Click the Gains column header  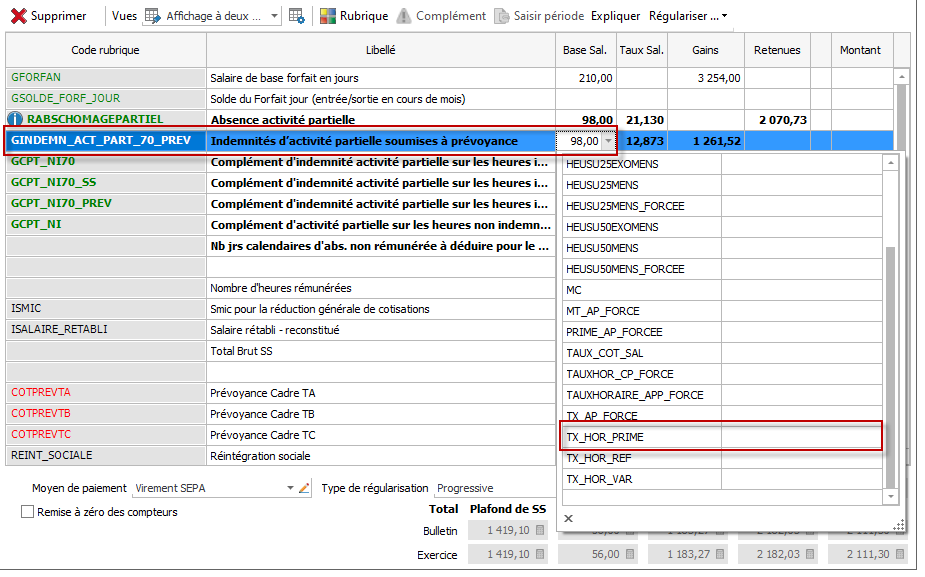coord(706,50)
